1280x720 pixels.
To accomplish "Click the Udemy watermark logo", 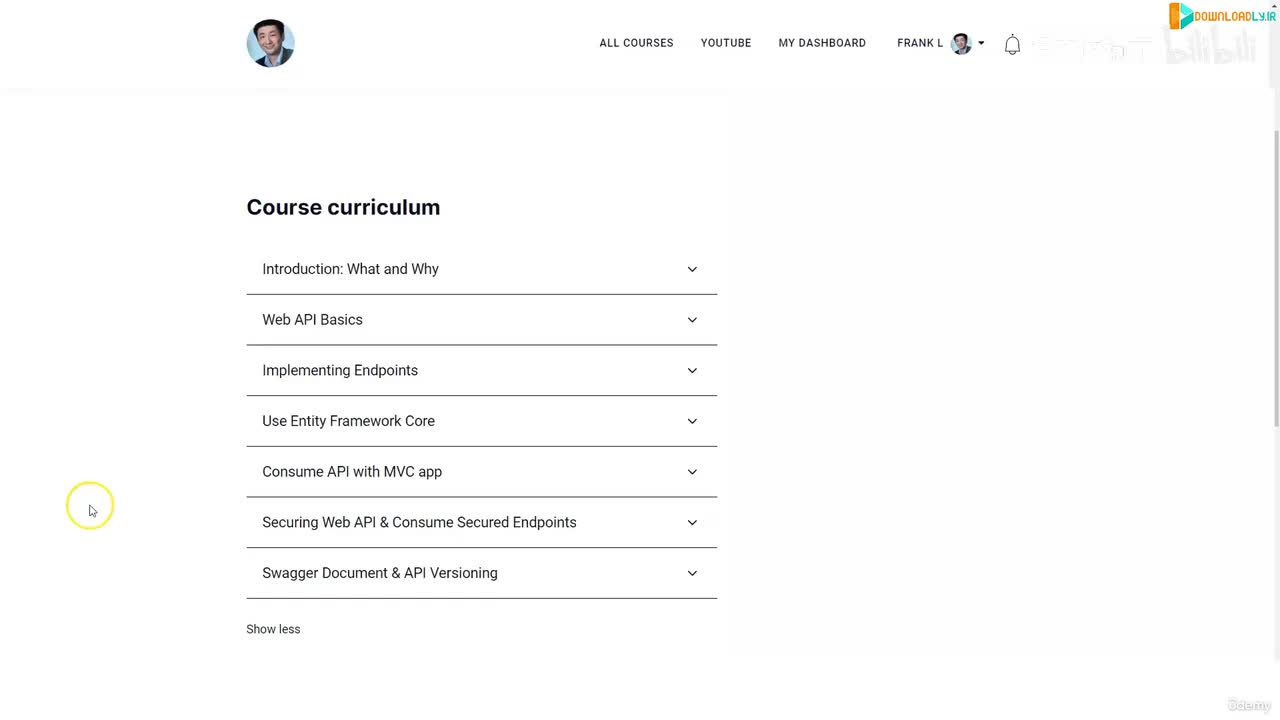I will [x=1249, y=705].
